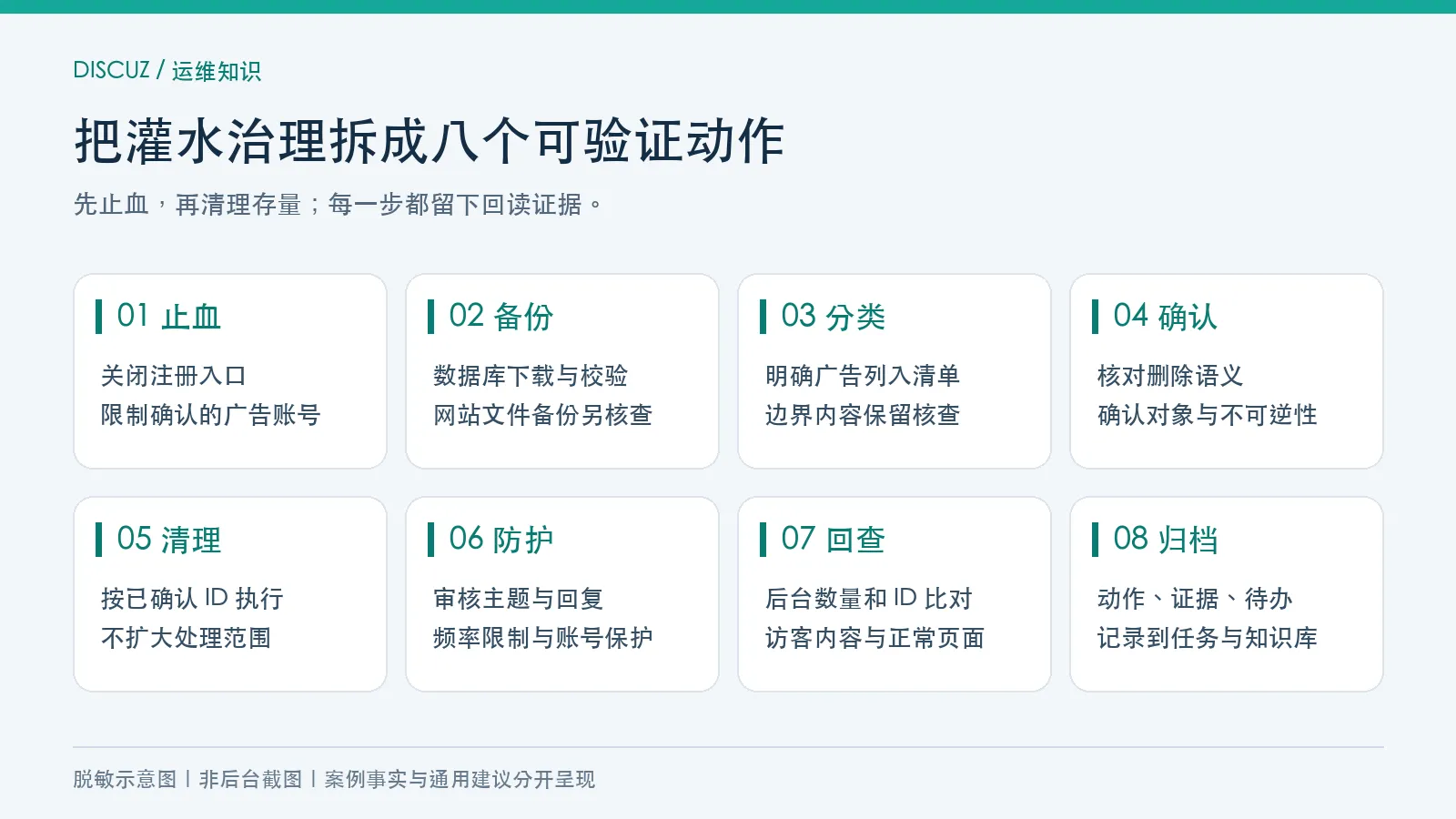1456x819 pixels.
Task: Click the text "核对删除语义"
Action: pyautogui.click(x=1170, y=376)
